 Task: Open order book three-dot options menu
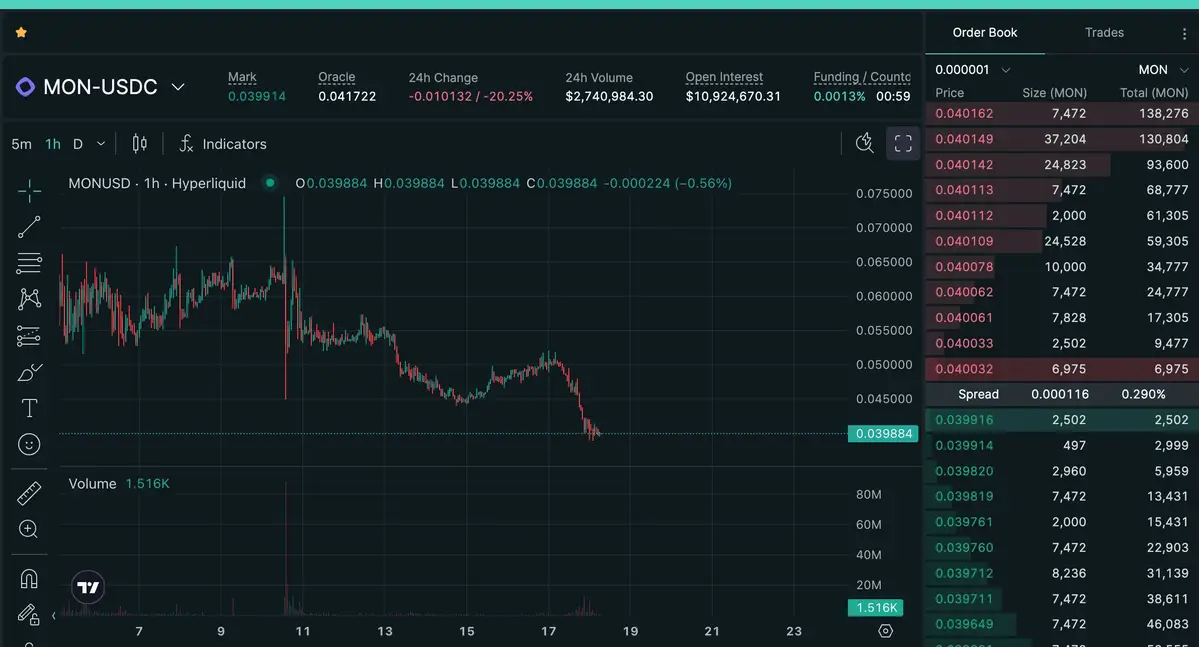[1184, 34]
